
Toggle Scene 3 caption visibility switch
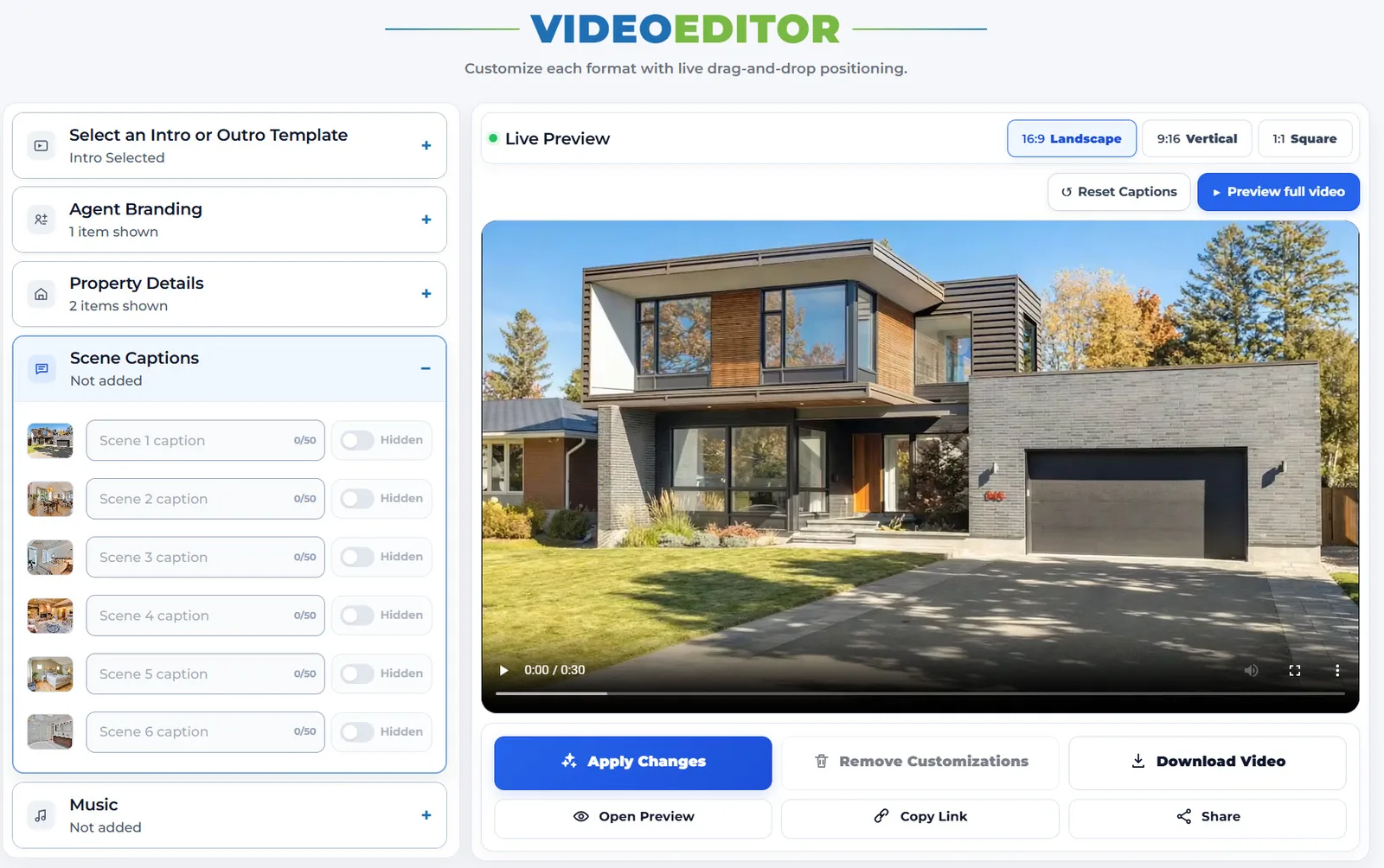356,557
